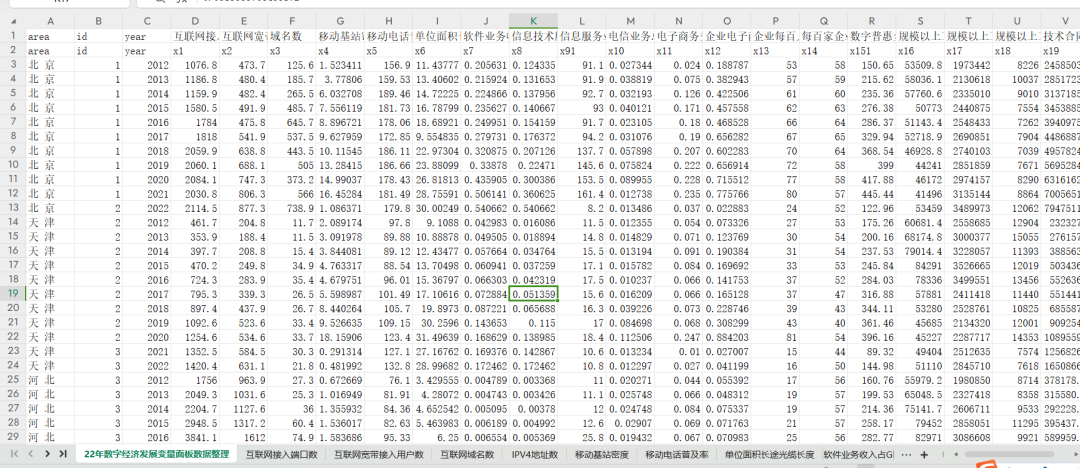
Task: Switch to the 互联网宽带接入用户数 sheet tab
Action: click(x=378, y=454)
